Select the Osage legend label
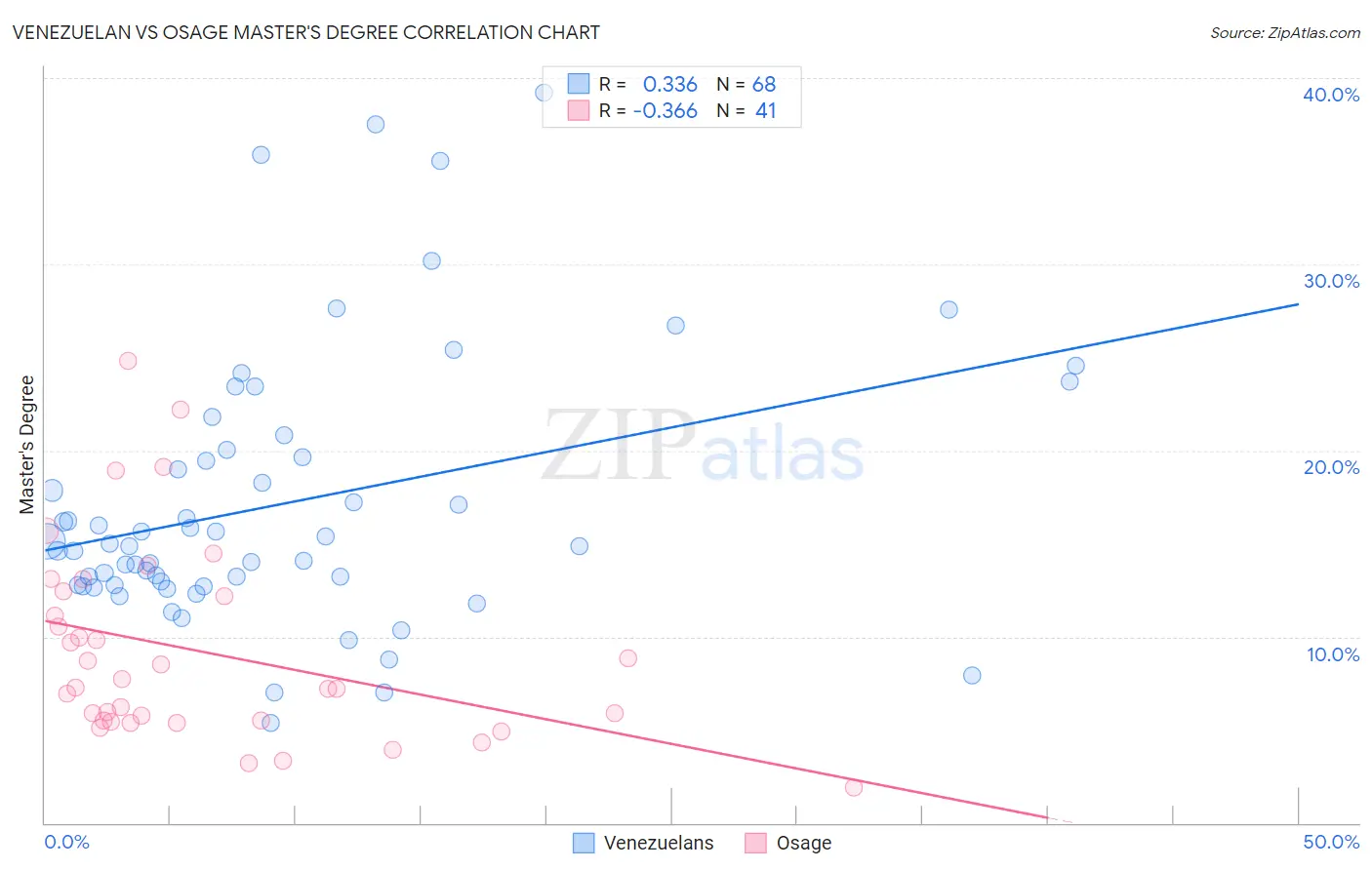This screenshot has height=870, width=1372. click(804, 843)
